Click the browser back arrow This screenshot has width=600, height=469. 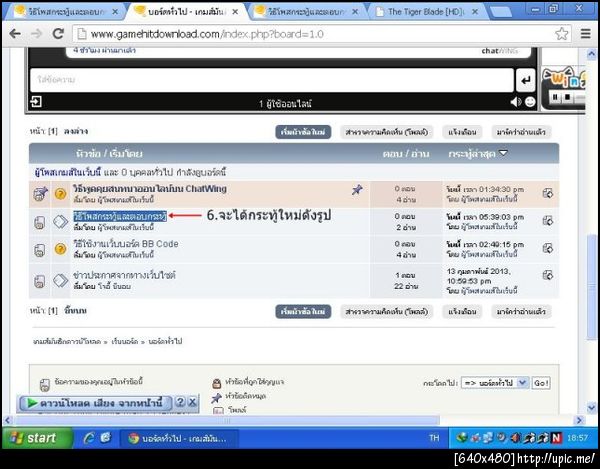[15, 34]
